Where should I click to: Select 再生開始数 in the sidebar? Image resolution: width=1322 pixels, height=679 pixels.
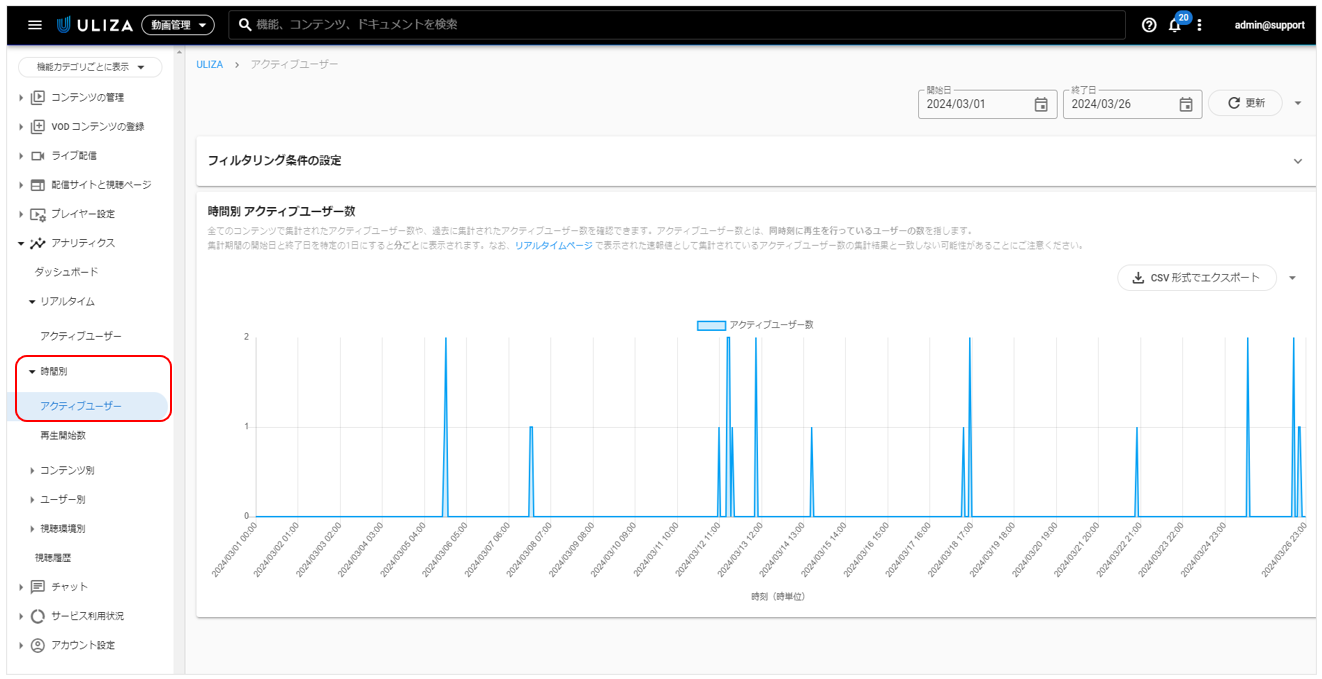(63, 436)
